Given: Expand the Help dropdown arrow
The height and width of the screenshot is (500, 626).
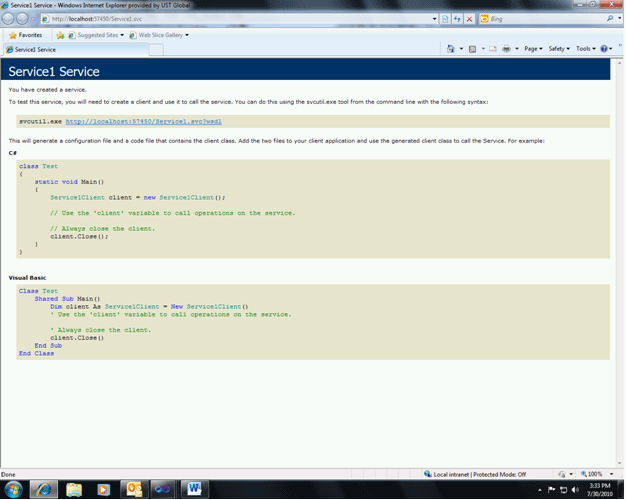Looking at the screenshot, I should tap(611, 49).
